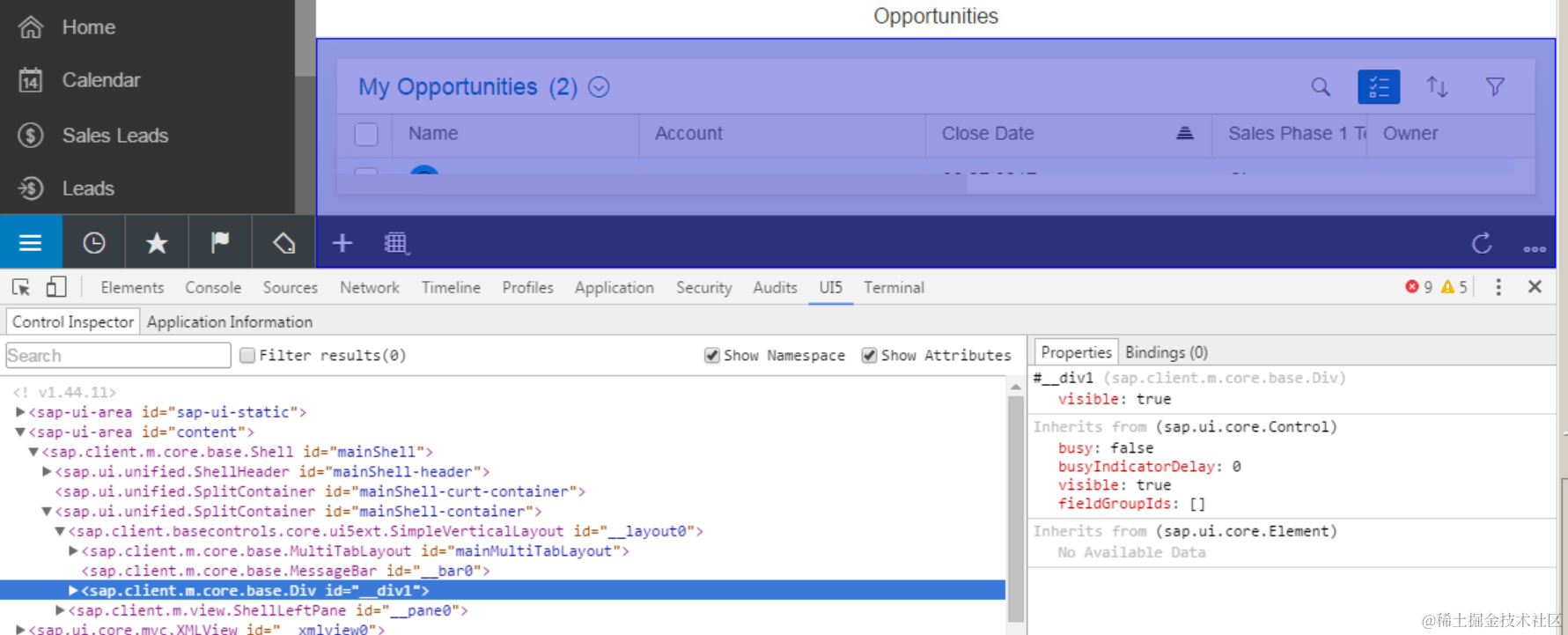Expand the selected __div1 node

73,591
